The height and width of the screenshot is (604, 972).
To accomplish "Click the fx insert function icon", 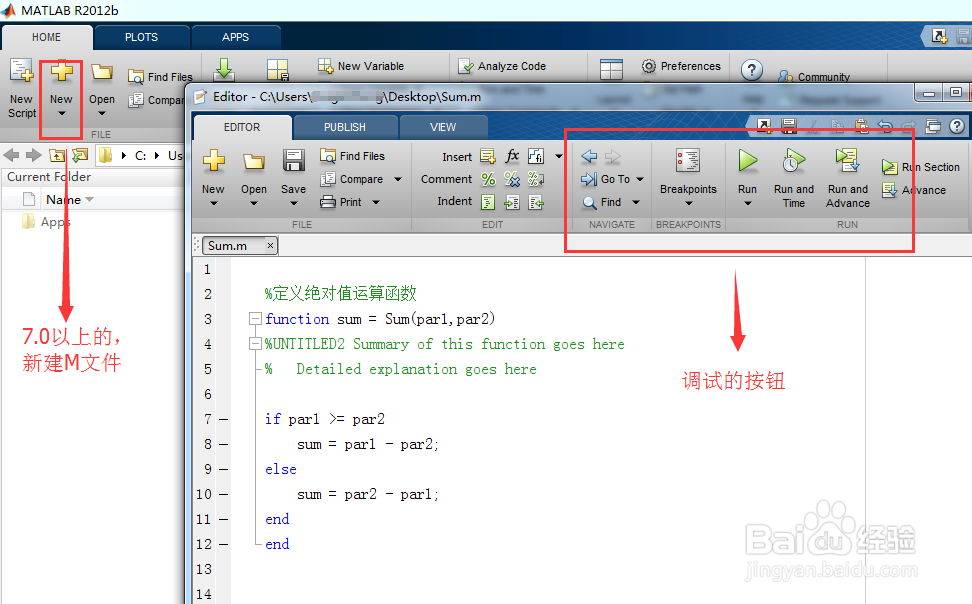I will pos(512,156).
